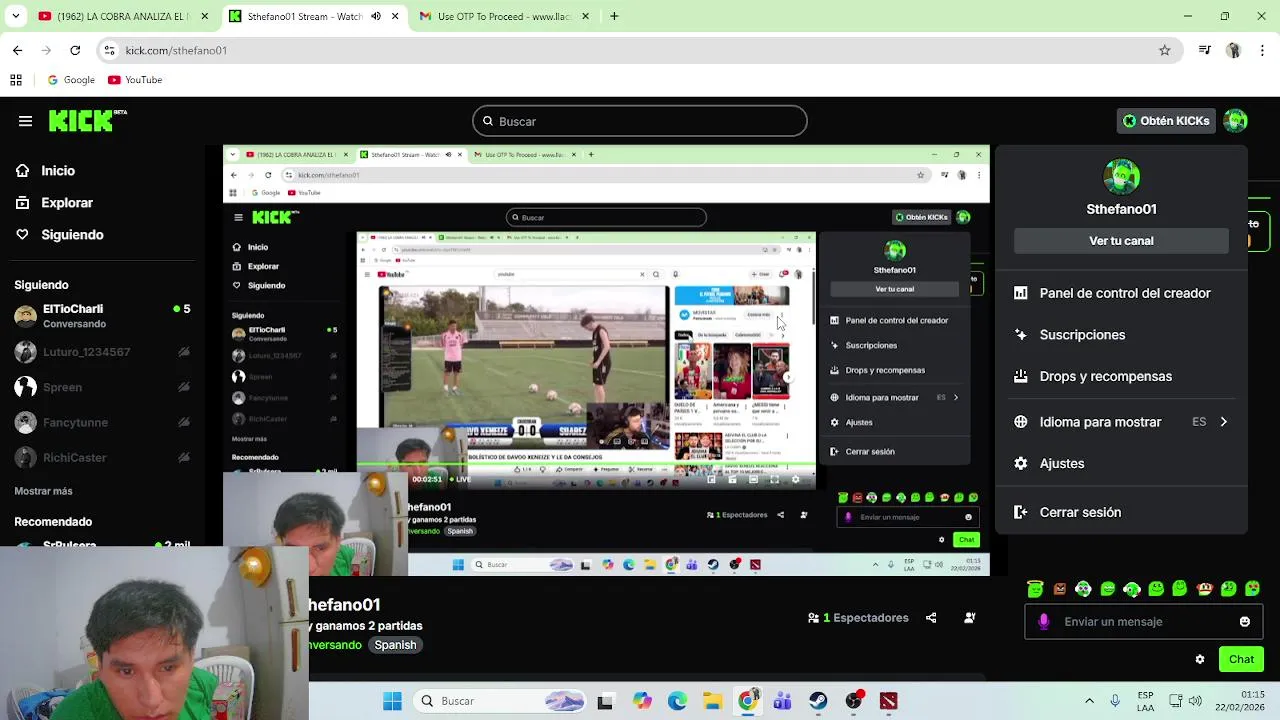
Task: Close the Use OTP To Proceed tab
Action: 585,16
